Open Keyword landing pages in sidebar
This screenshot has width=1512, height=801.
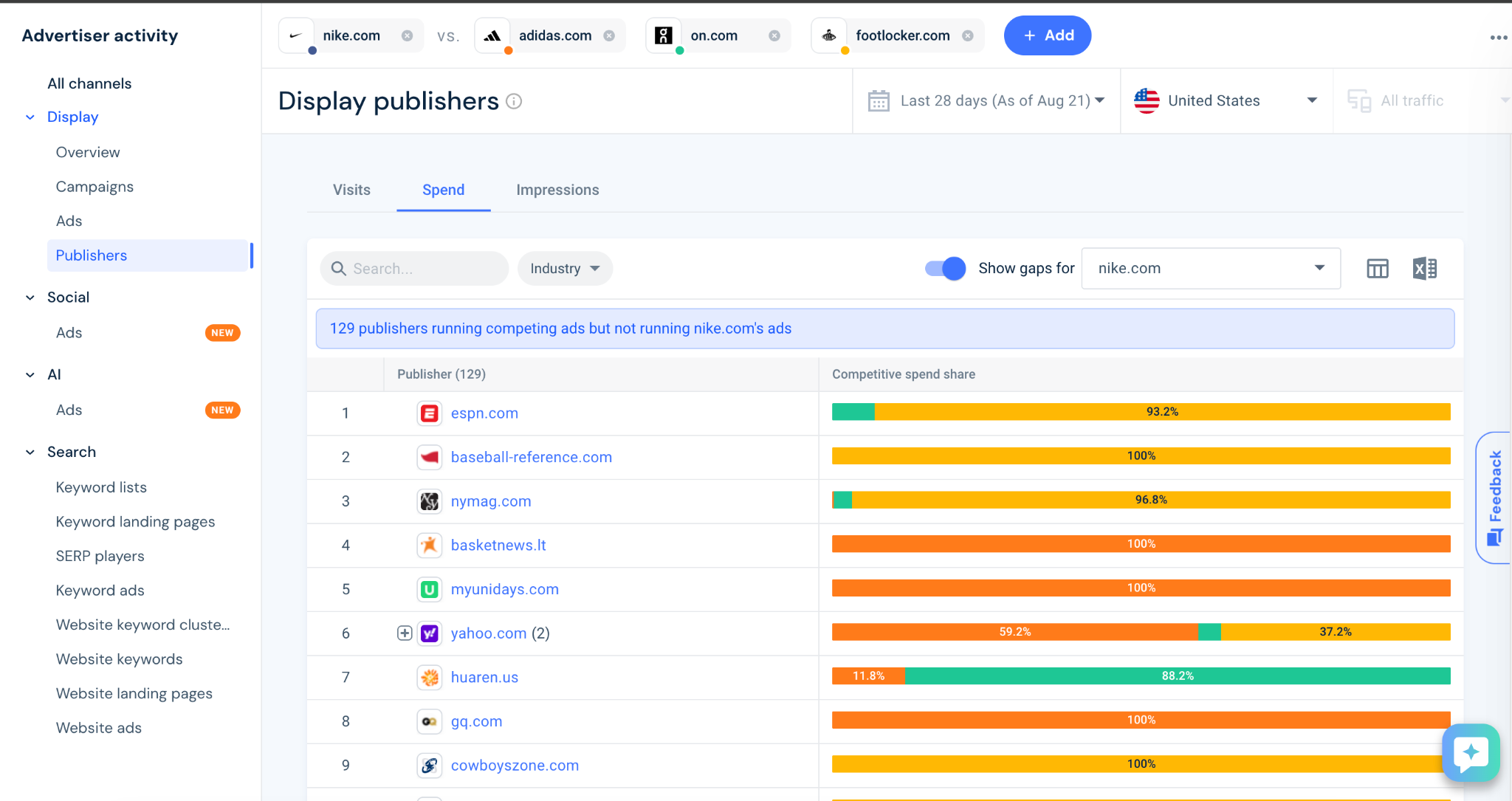click(135, 522)
